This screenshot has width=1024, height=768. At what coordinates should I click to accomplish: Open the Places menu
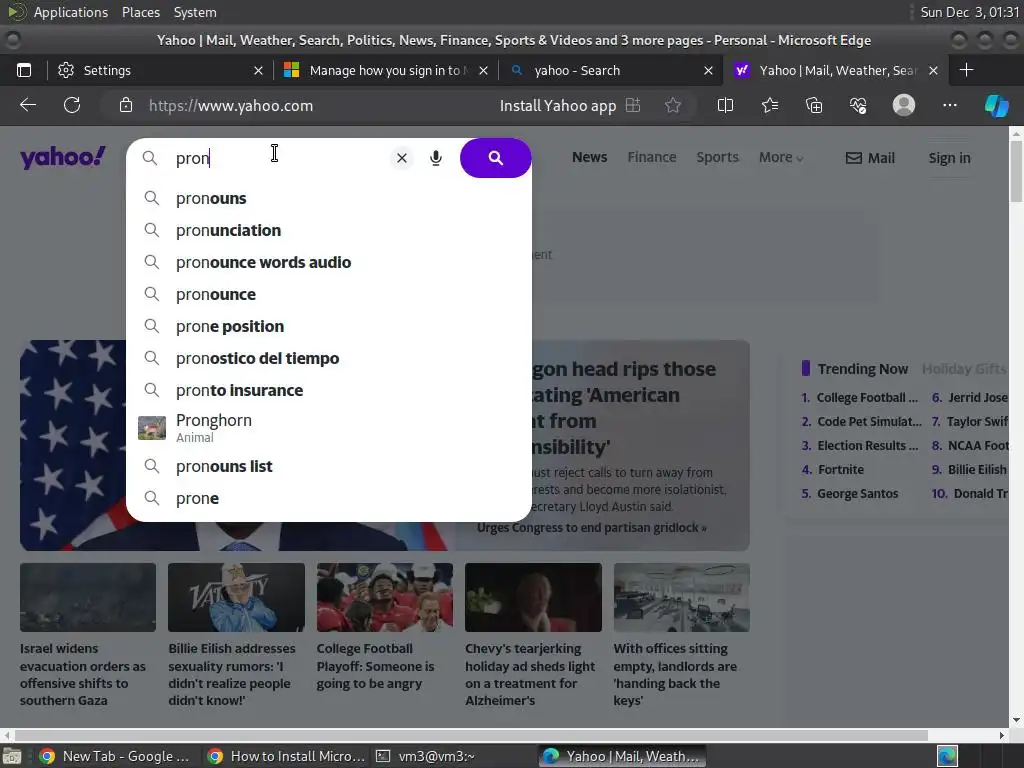pos(140,12)
